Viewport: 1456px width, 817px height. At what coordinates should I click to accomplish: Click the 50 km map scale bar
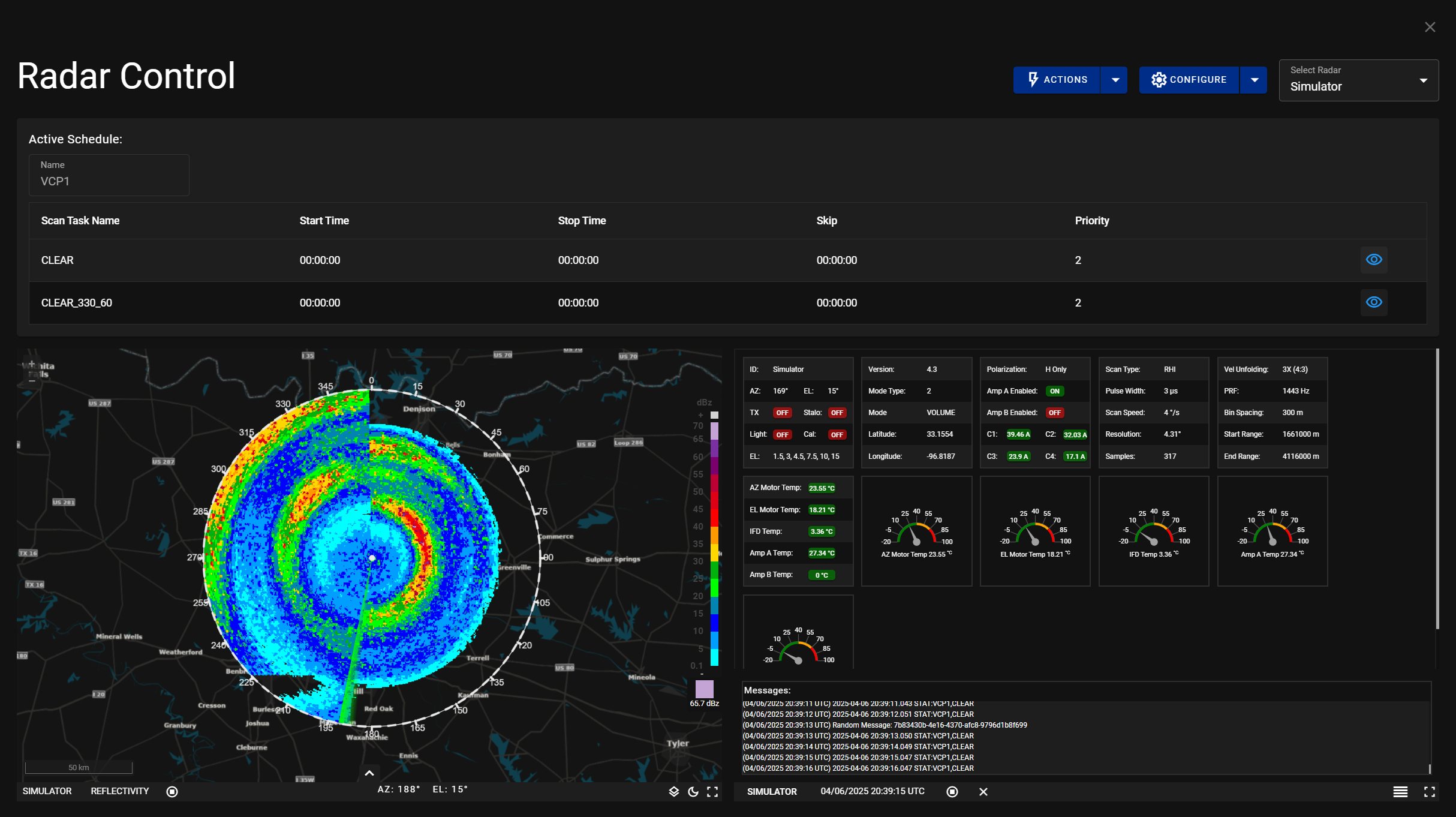[x=79, y=767]
